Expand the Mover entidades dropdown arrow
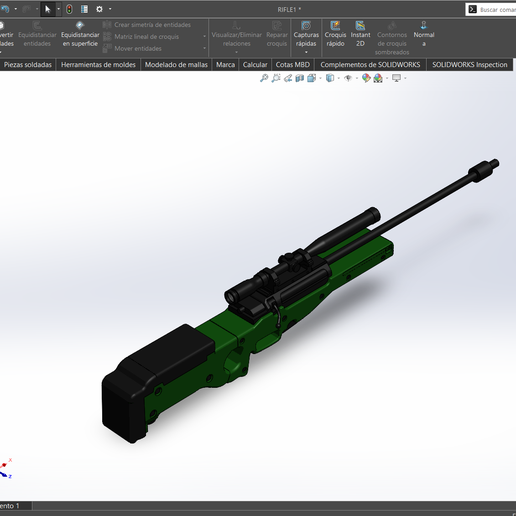The width and height of the screenshot is (516, 516). (x=205, y=49)
